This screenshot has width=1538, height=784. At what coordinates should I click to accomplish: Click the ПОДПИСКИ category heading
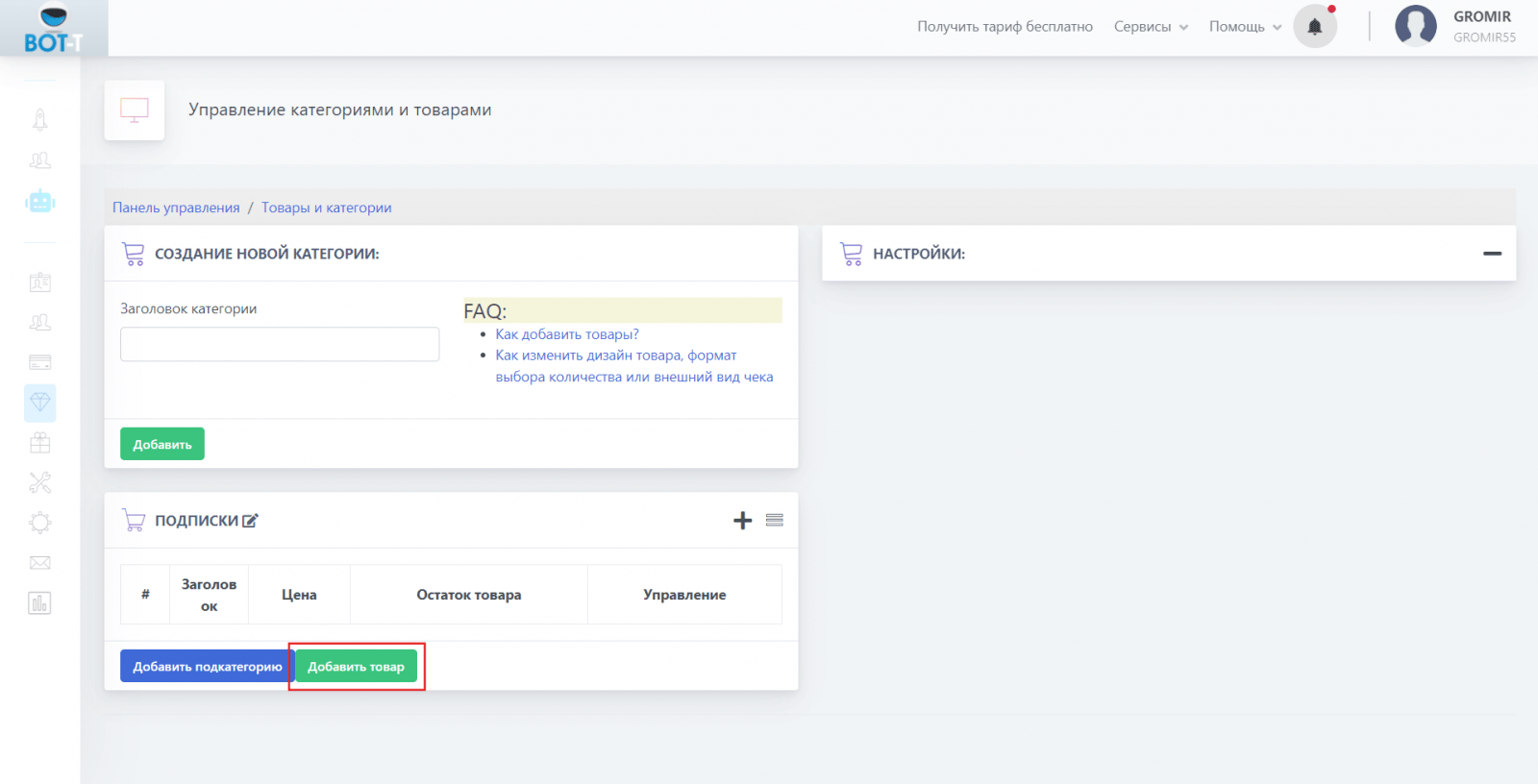[197, 521]
